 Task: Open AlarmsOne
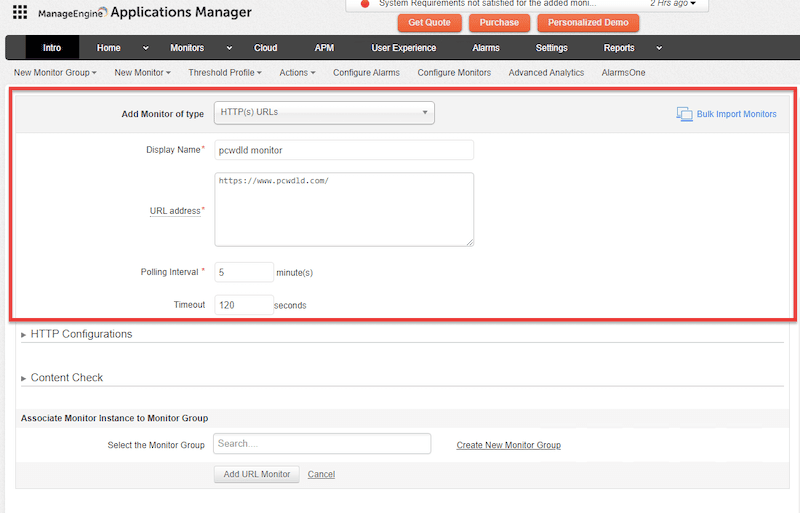tap(623, 72)
